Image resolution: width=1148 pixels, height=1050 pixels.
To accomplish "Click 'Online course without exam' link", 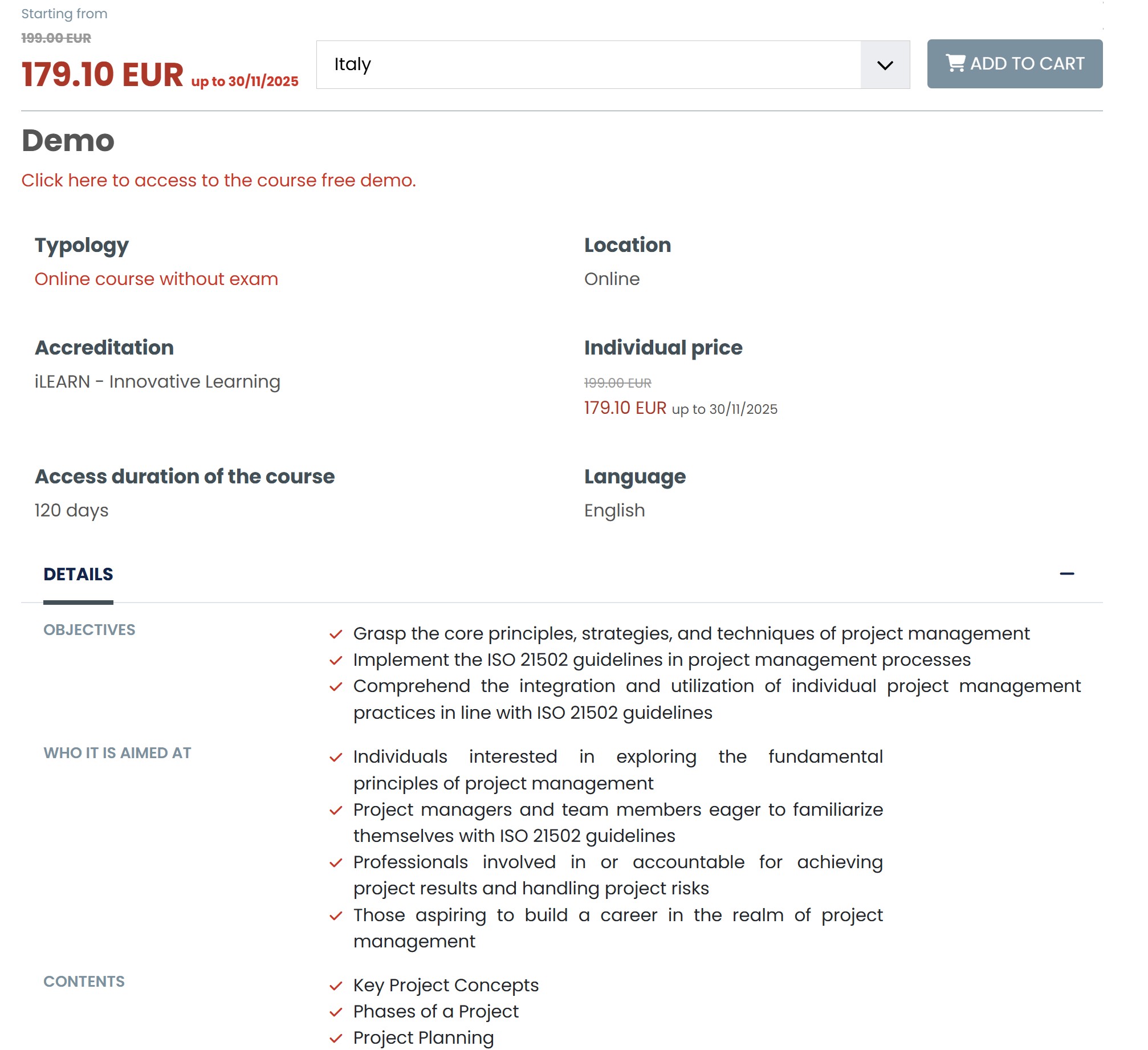I will (x=156, y=279).
